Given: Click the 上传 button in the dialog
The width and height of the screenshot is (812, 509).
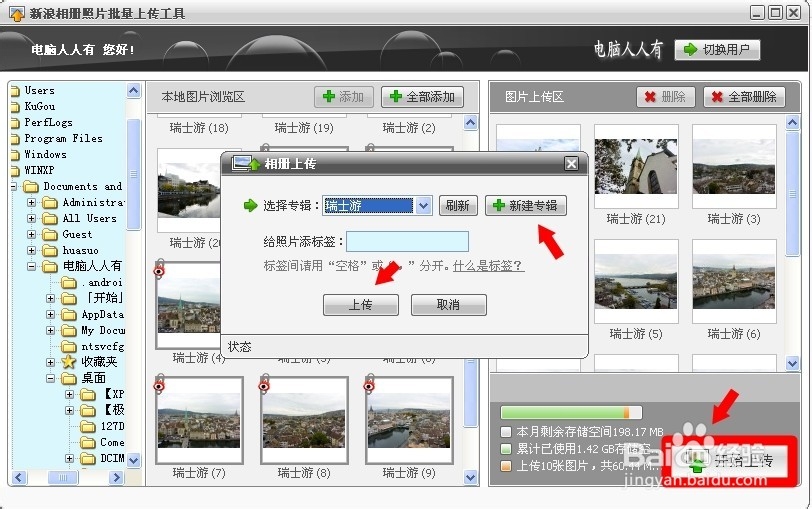Looking at the screenshot, I should [x=360, y=304].
